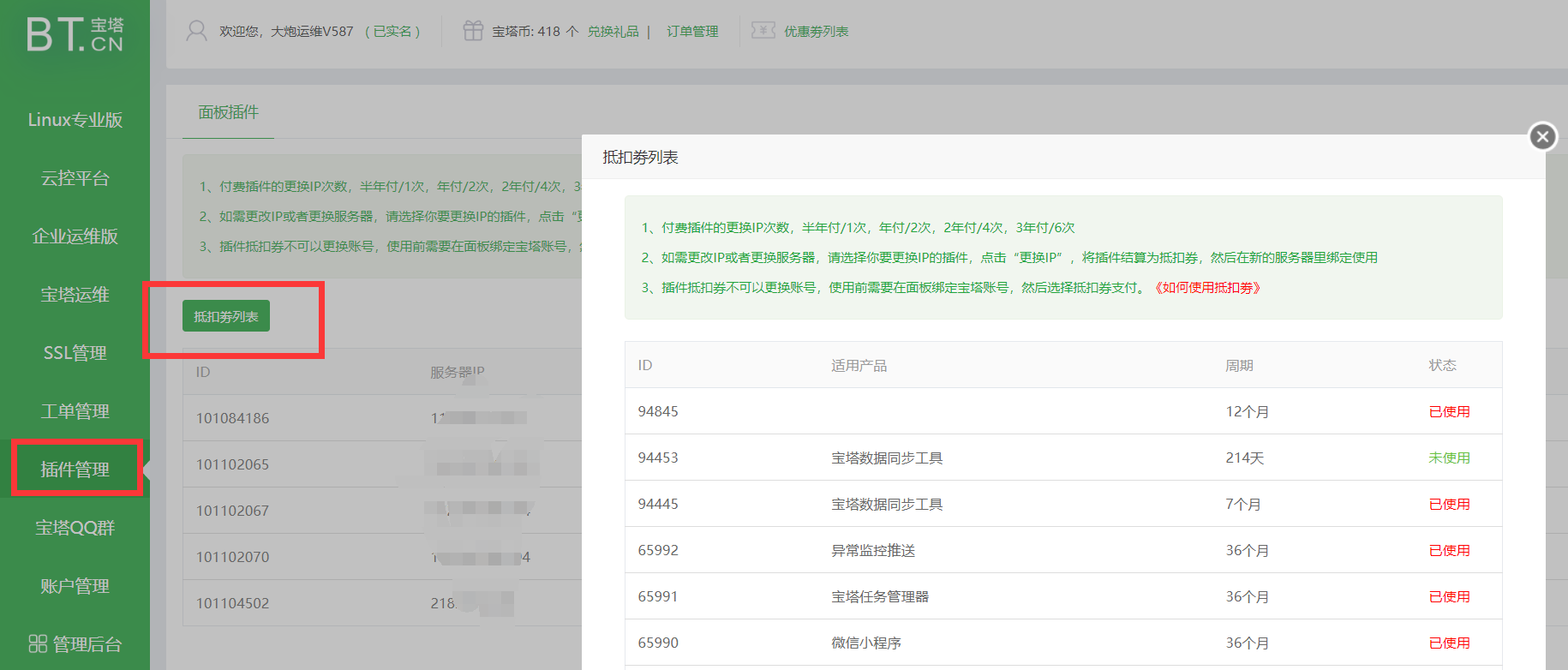
Task: Click the 宝塔币: 418 个 text
Action: coord(536,32)
